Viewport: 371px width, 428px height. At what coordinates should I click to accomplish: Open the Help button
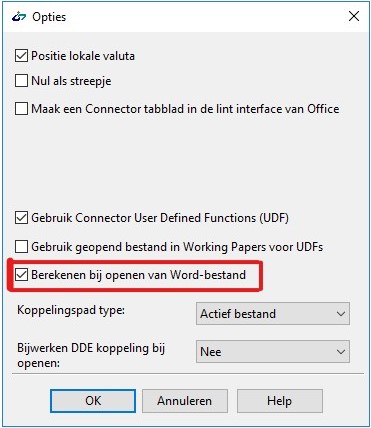280,401
